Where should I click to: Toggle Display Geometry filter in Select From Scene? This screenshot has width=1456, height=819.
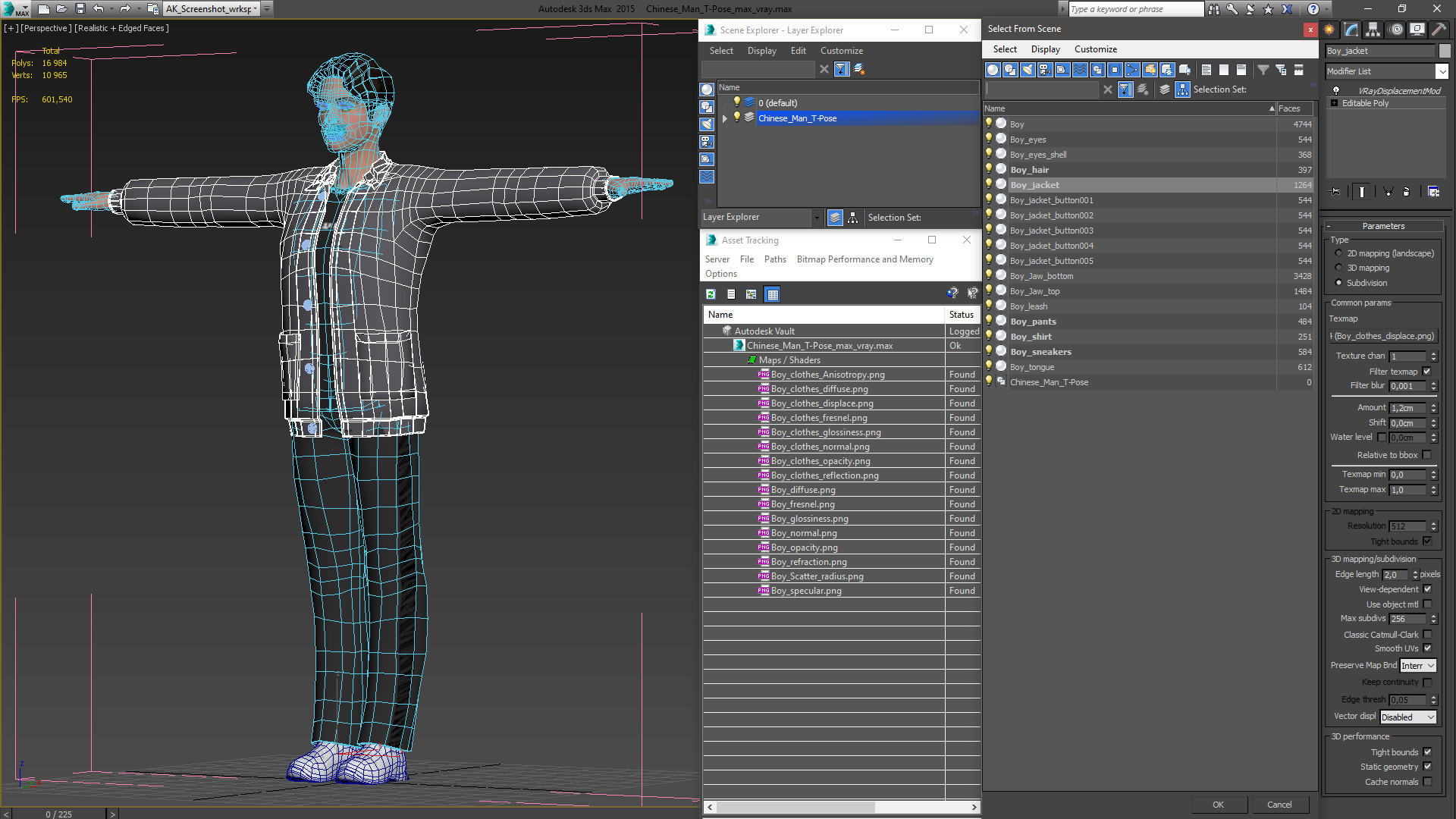click(x=993, y=70)
